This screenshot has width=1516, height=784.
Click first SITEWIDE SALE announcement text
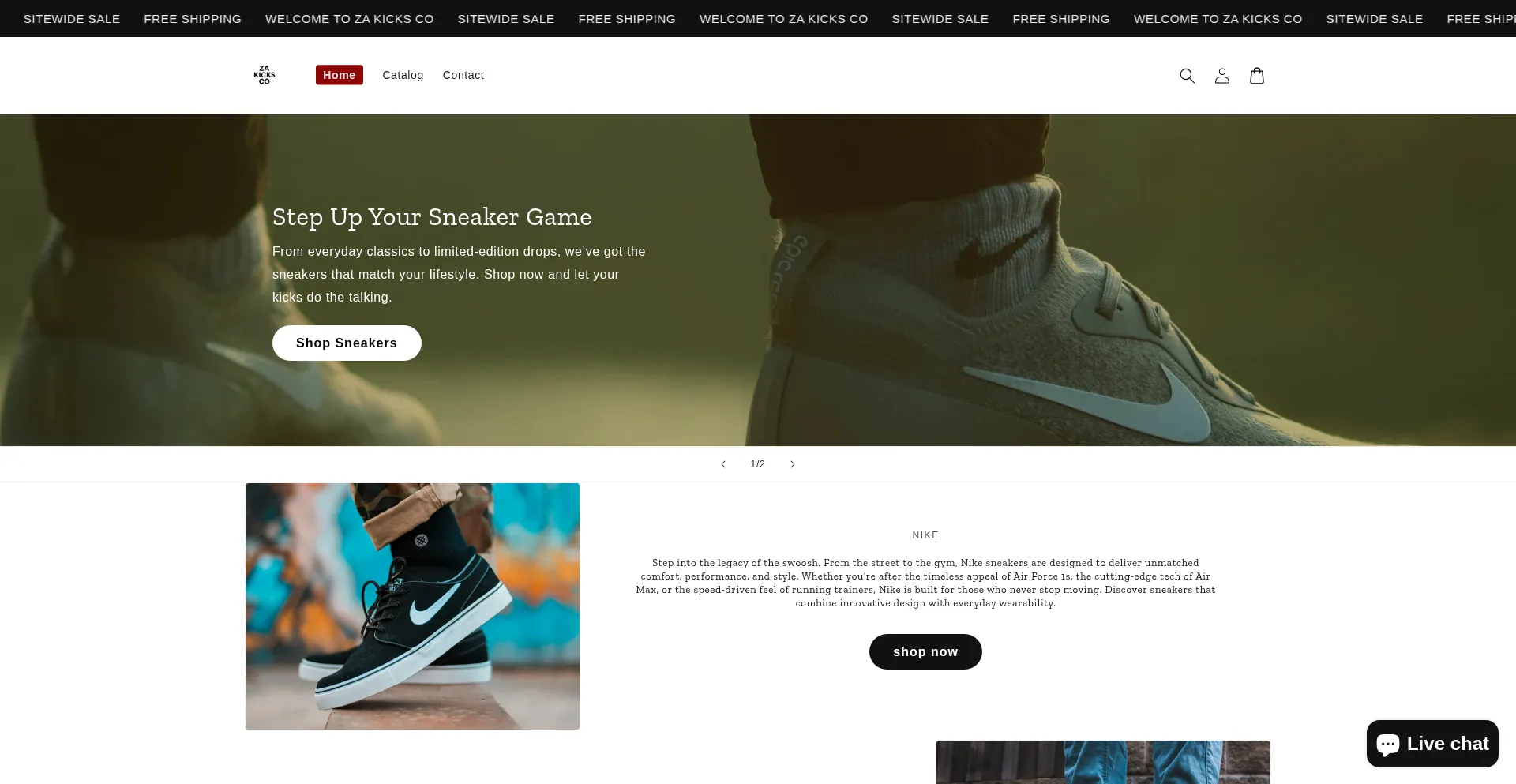click(72, 19)
